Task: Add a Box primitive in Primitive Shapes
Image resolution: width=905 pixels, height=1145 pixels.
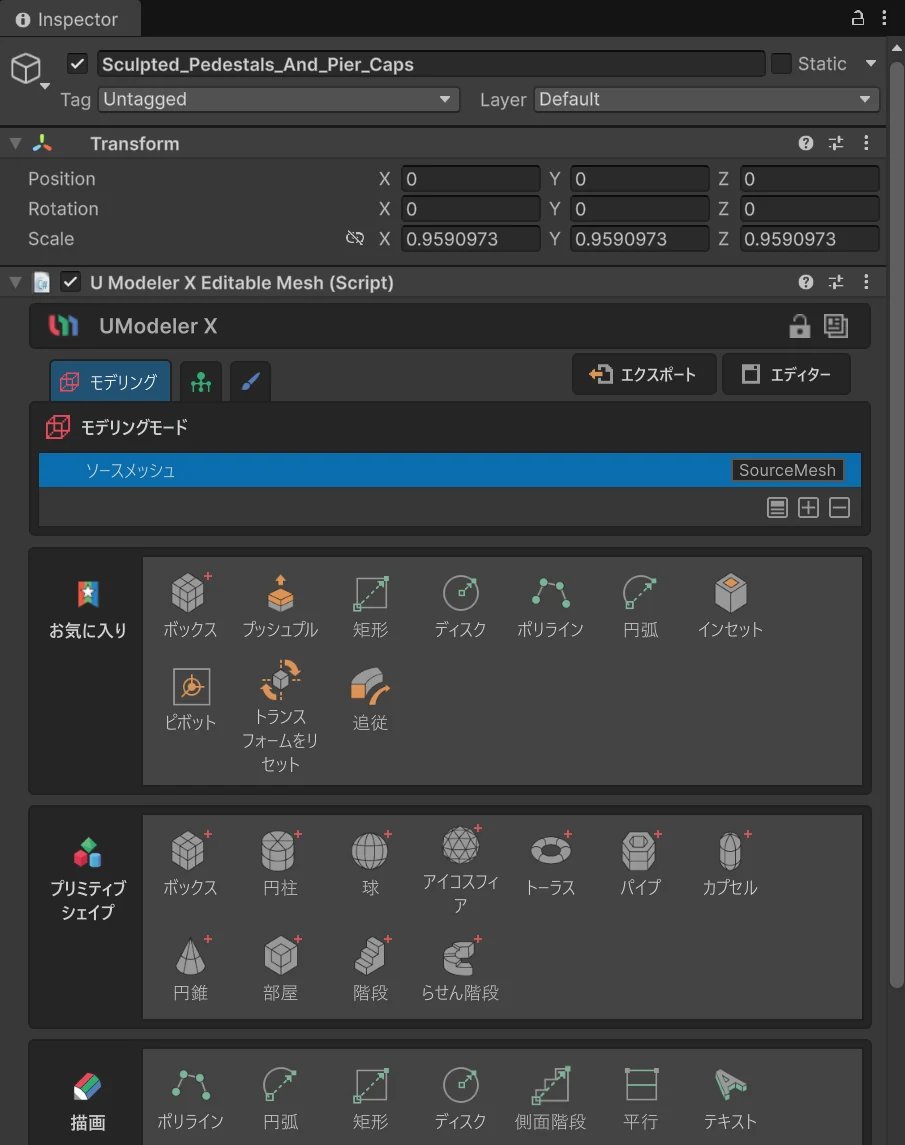Action: pos(190,864)
